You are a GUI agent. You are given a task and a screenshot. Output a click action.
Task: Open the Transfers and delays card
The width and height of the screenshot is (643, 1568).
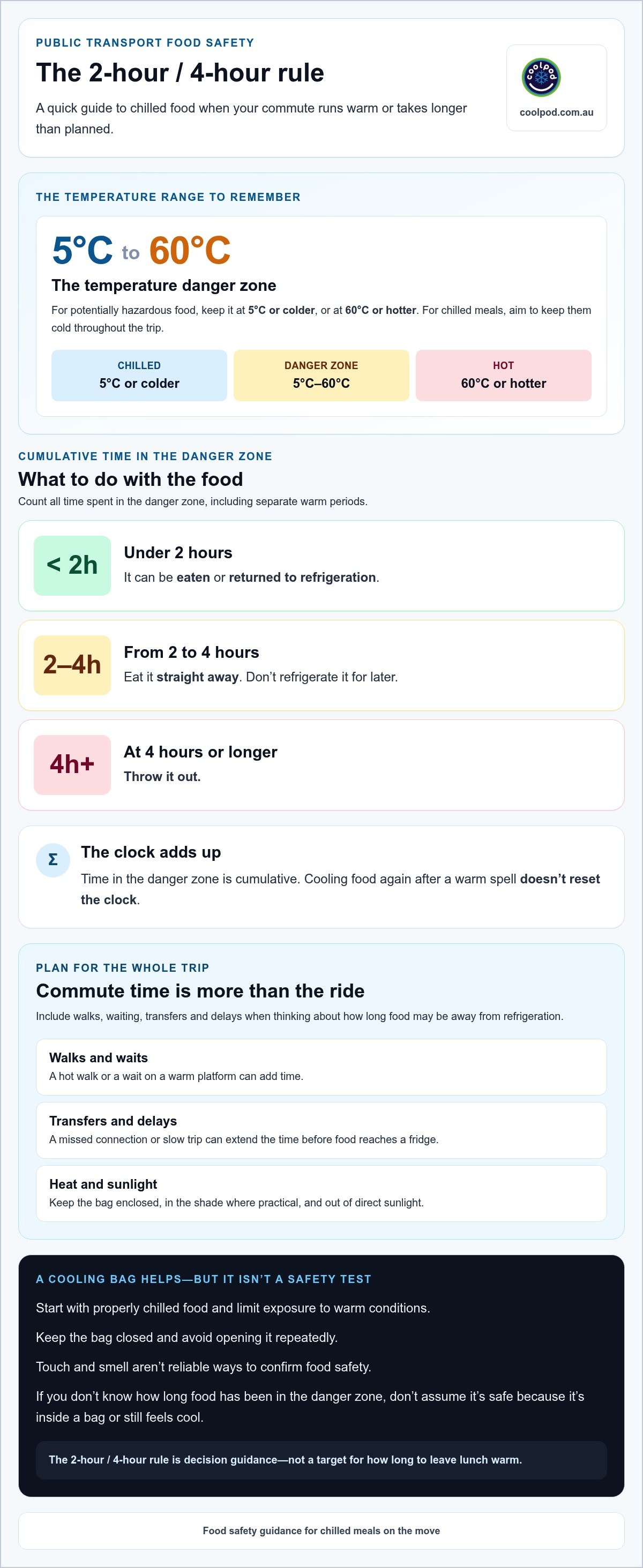[322, 1130]
